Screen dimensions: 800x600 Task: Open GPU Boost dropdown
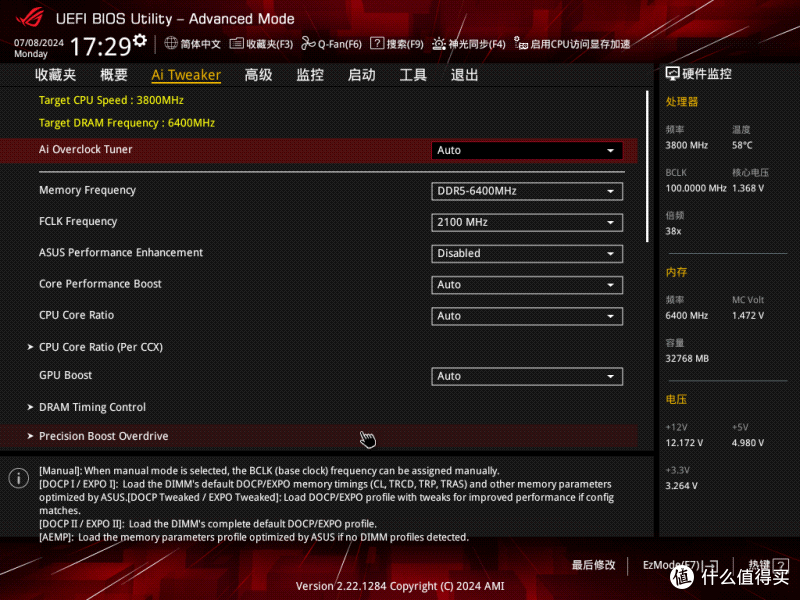[527, 377]
